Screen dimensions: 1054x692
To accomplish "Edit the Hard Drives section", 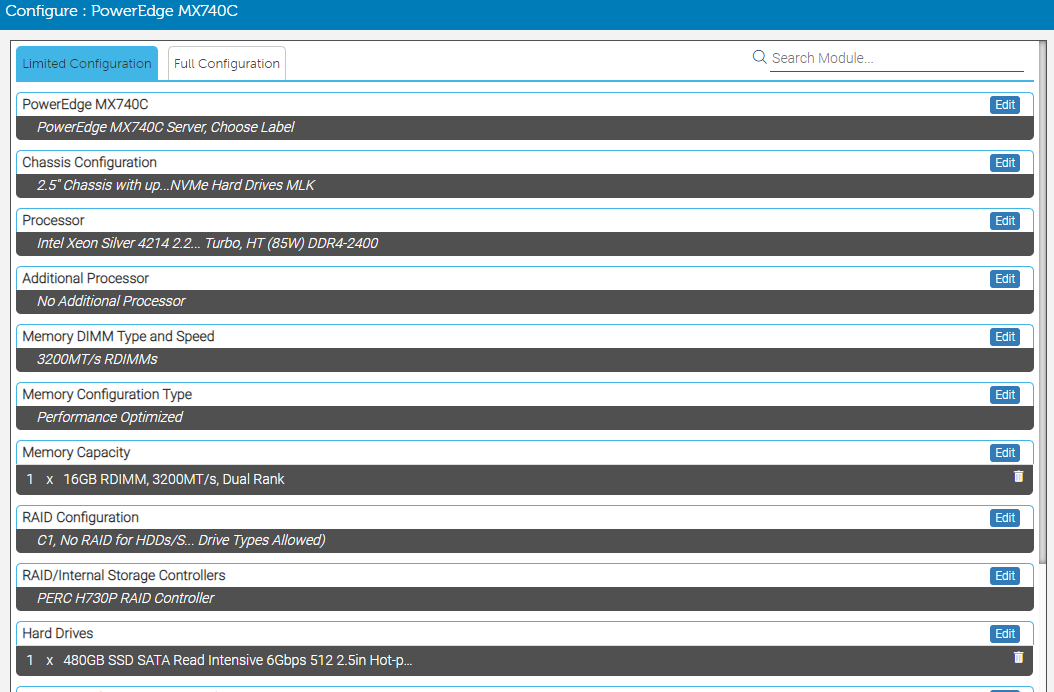I will tap(1005, 634).
